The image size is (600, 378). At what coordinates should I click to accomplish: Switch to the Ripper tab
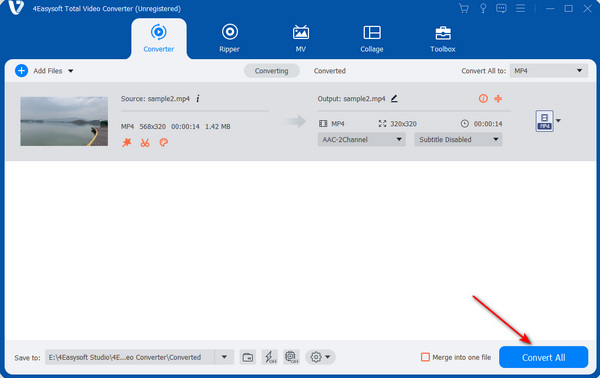(x=230, y=38)
